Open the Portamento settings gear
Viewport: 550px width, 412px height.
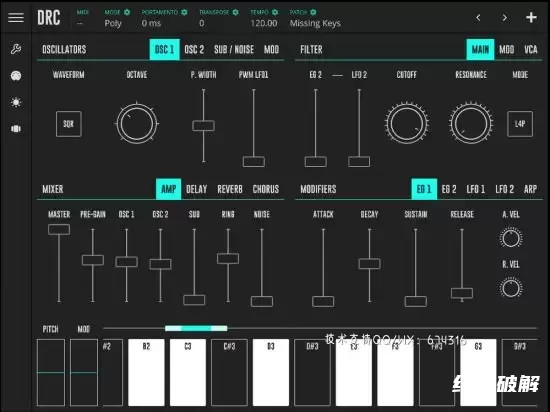click(x=184, y=12)
